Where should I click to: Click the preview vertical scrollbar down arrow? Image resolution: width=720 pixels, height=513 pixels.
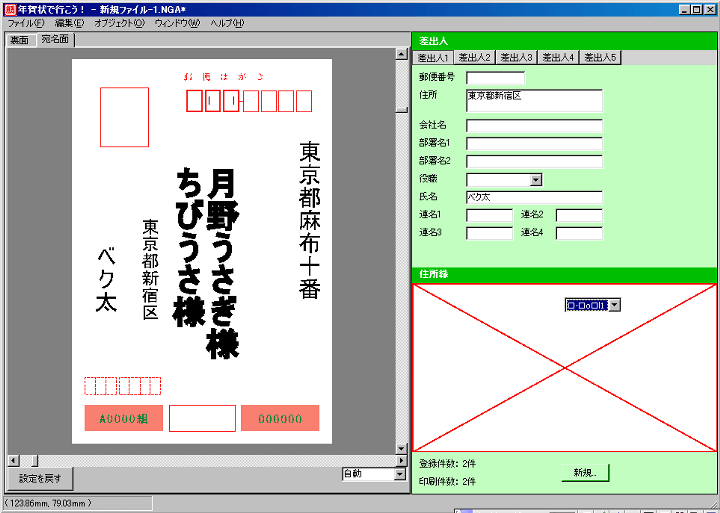click(x=402, y=448)
